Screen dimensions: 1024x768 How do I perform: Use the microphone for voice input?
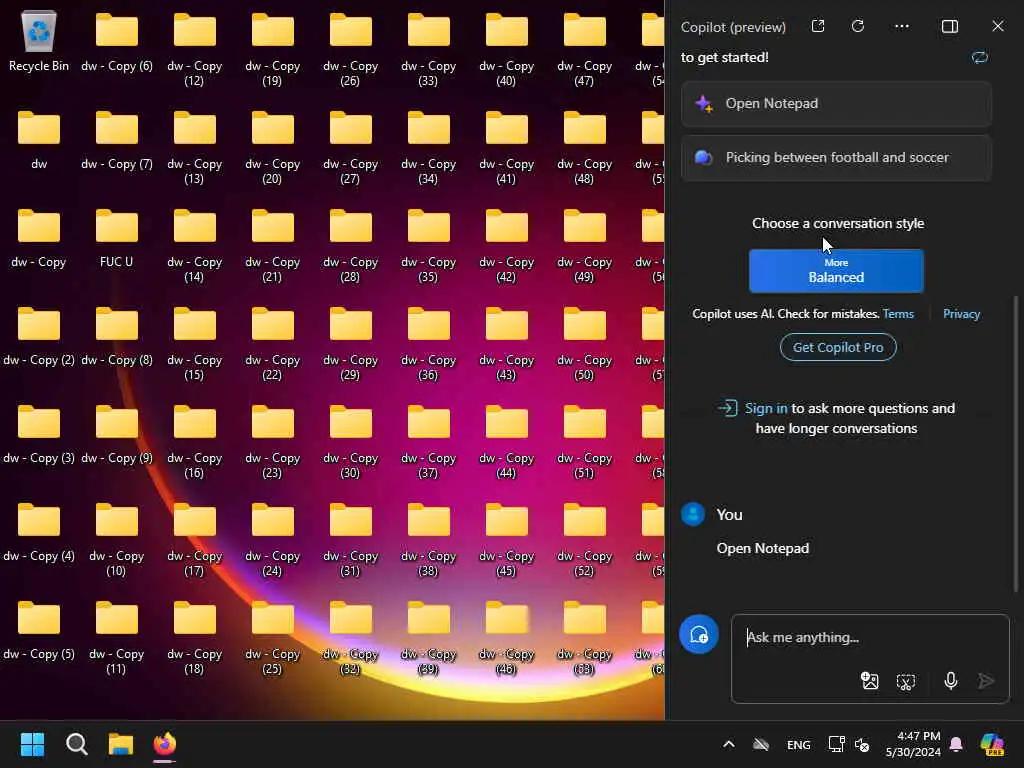tap(951, 681)
